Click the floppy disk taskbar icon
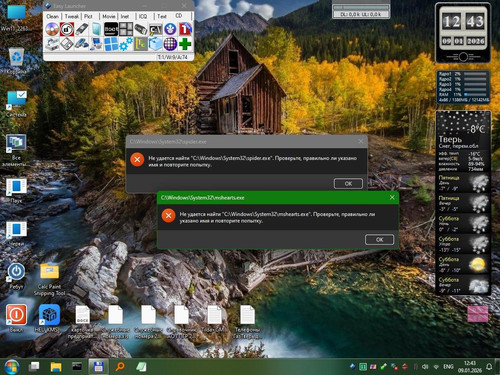 (x=98, y=367)
